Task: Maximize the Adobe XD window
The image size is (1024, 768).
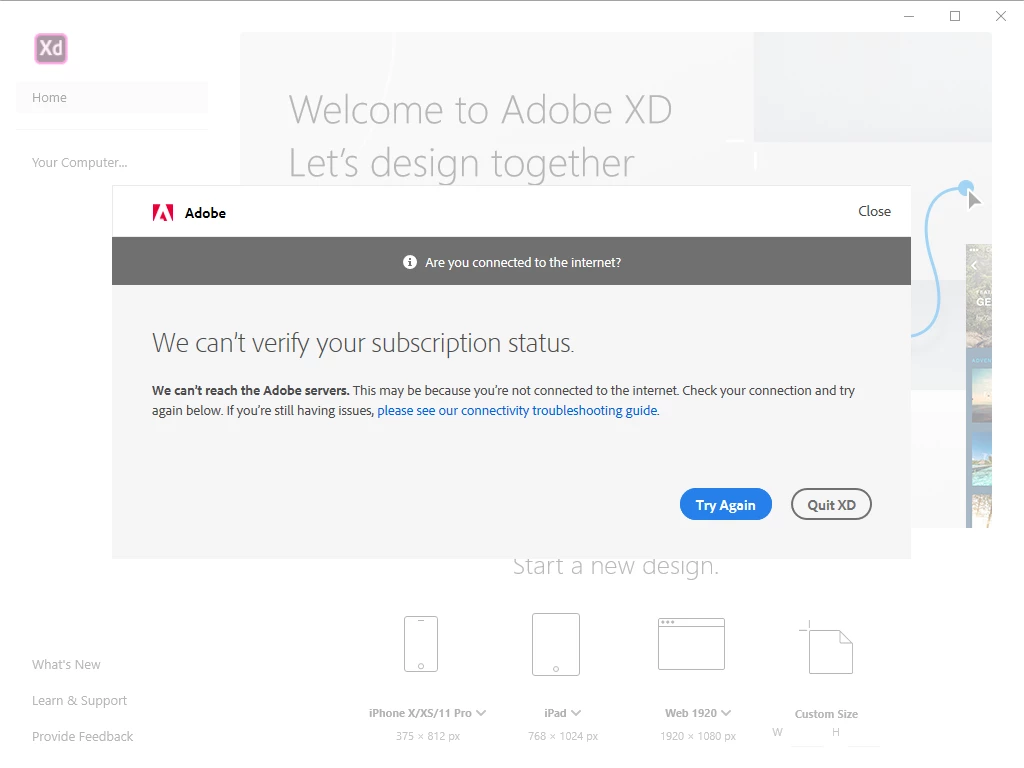Action: coord(955,16)
